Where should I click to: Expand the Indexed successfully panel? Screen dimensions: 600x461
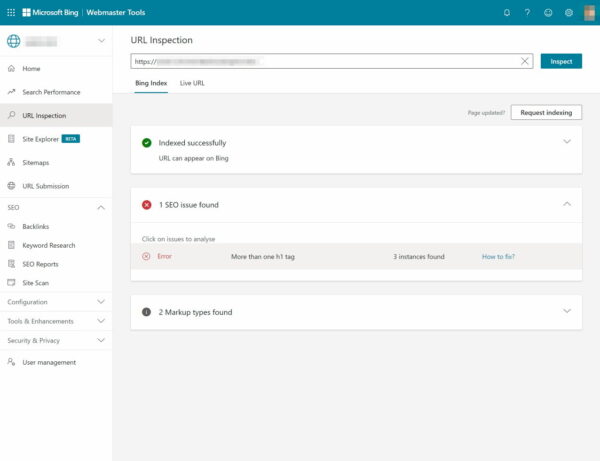[567, 142]
